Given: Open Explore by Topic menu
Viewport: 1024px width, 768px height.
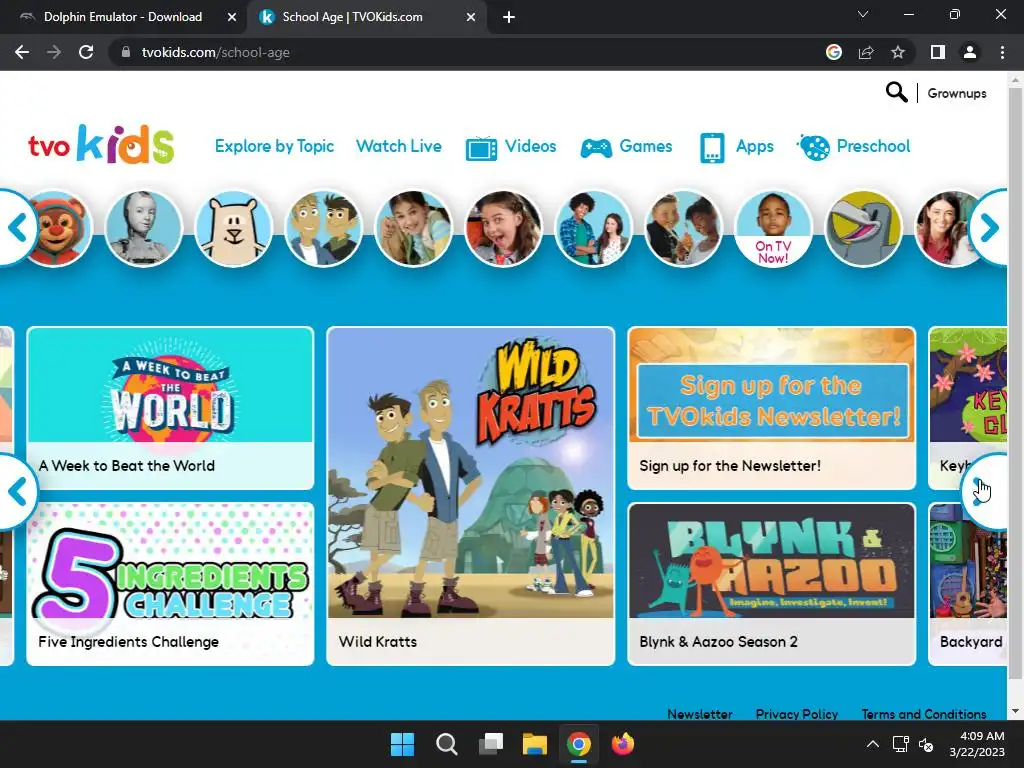Looking at the screenshot, I should [274, 146].
